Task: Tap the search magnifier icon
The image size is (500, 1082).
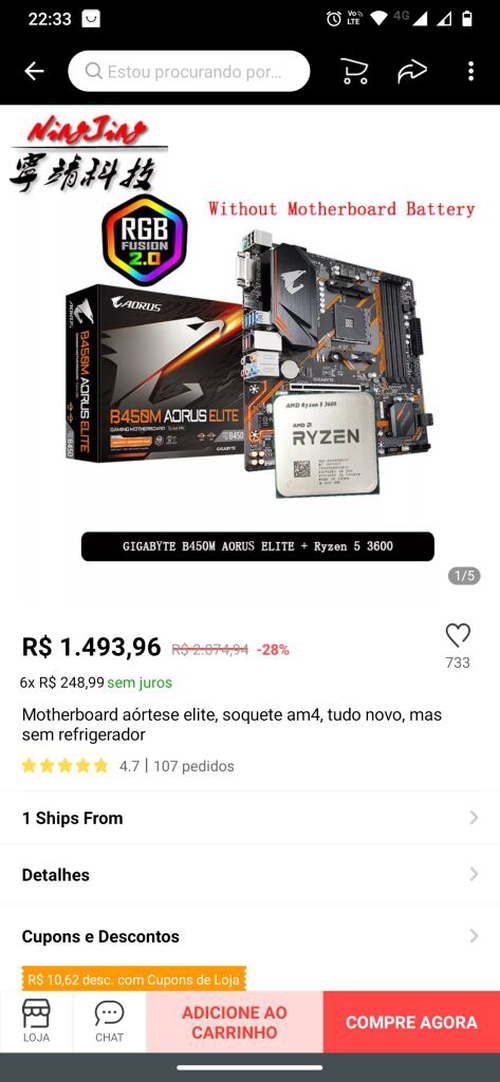Action: [94, 71]
